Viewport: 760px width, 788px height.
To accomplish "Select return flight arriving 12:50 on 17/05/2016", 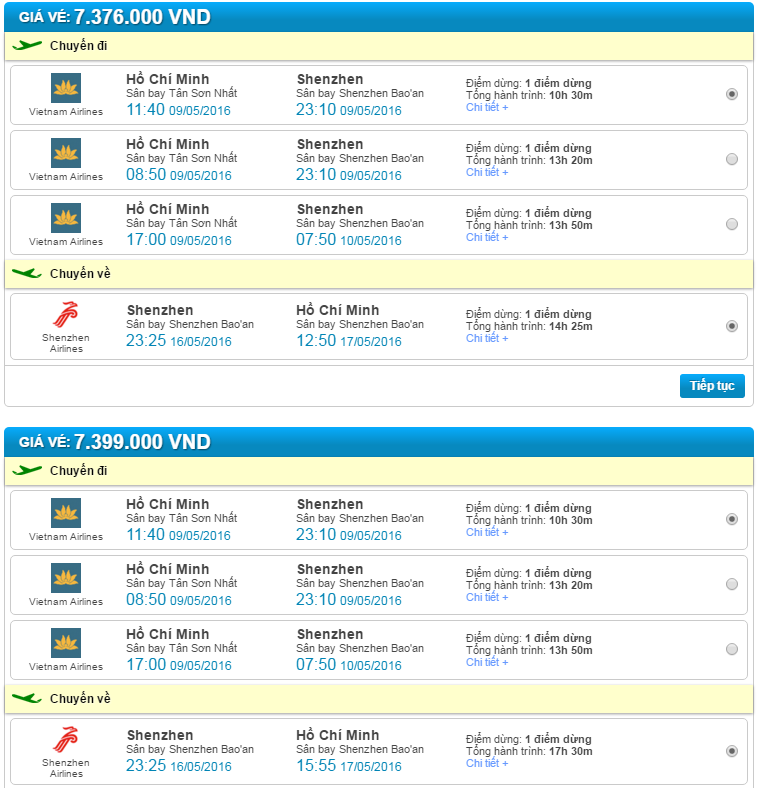I will point(732,326).
